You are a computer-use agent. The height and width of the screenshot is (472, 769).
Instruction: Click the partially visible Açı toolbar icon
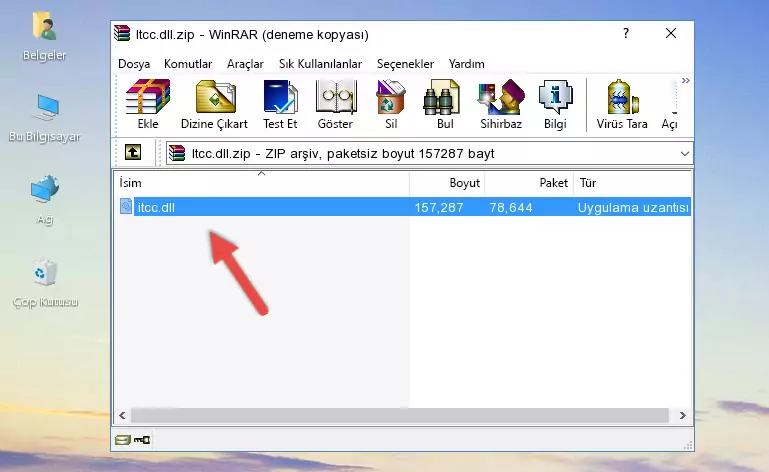[670, 105]
